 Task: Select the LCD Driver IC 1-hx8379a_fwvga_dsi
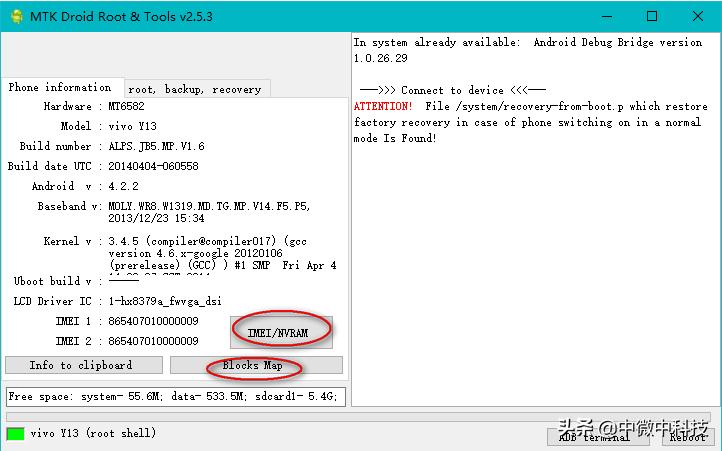pos(165,301)
